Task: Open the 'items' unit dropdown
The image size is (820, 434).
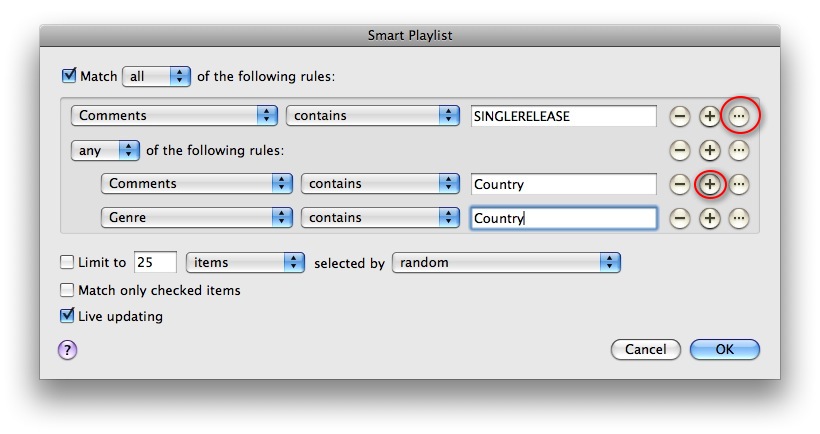Action: 245,262
